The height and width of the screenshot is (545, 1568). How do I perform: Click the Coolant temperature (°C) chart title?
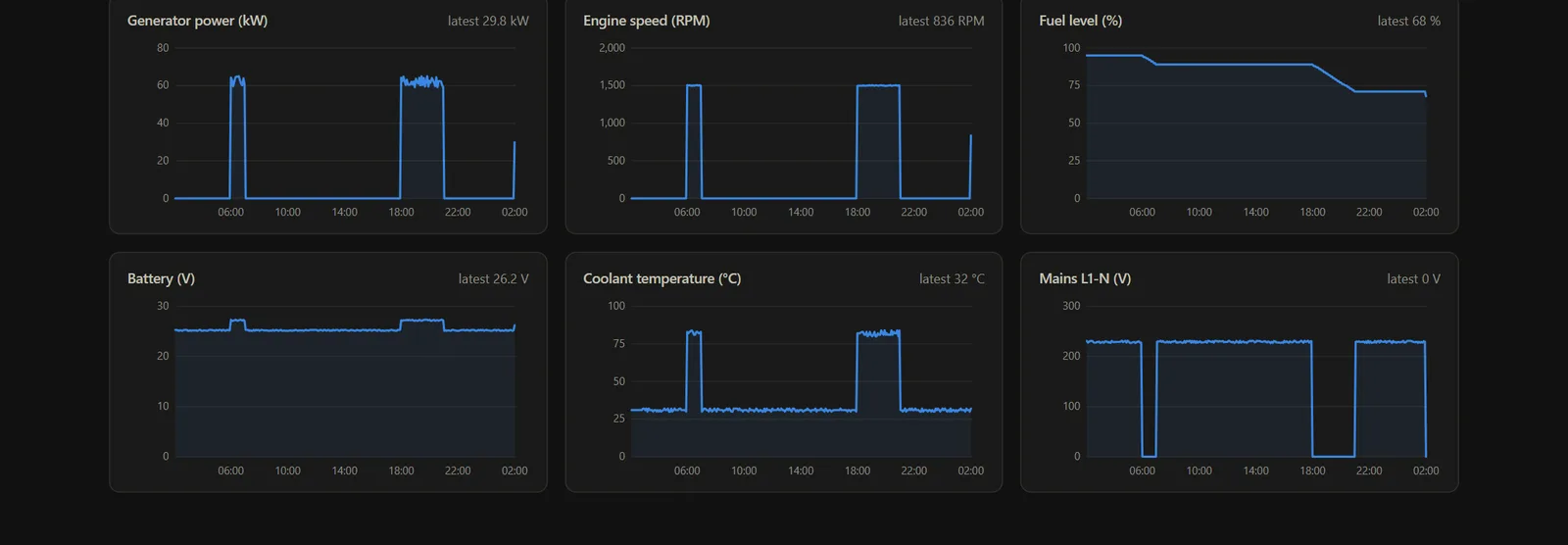coord(662,278)
